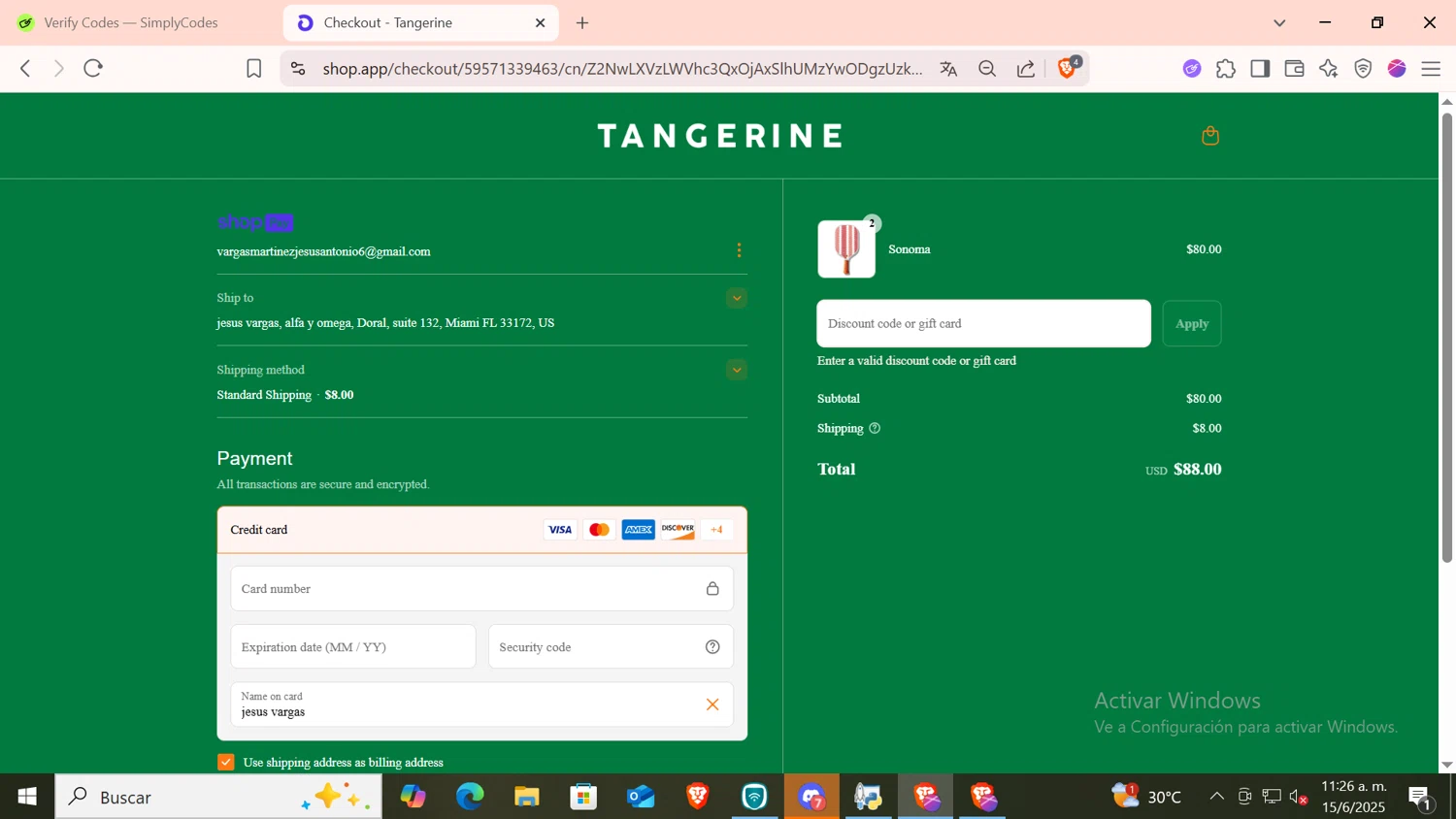Image resolution: width=1456 pixels, height=819 pixels.
Task: View site information icon in address bar
Action: (298, 68)
